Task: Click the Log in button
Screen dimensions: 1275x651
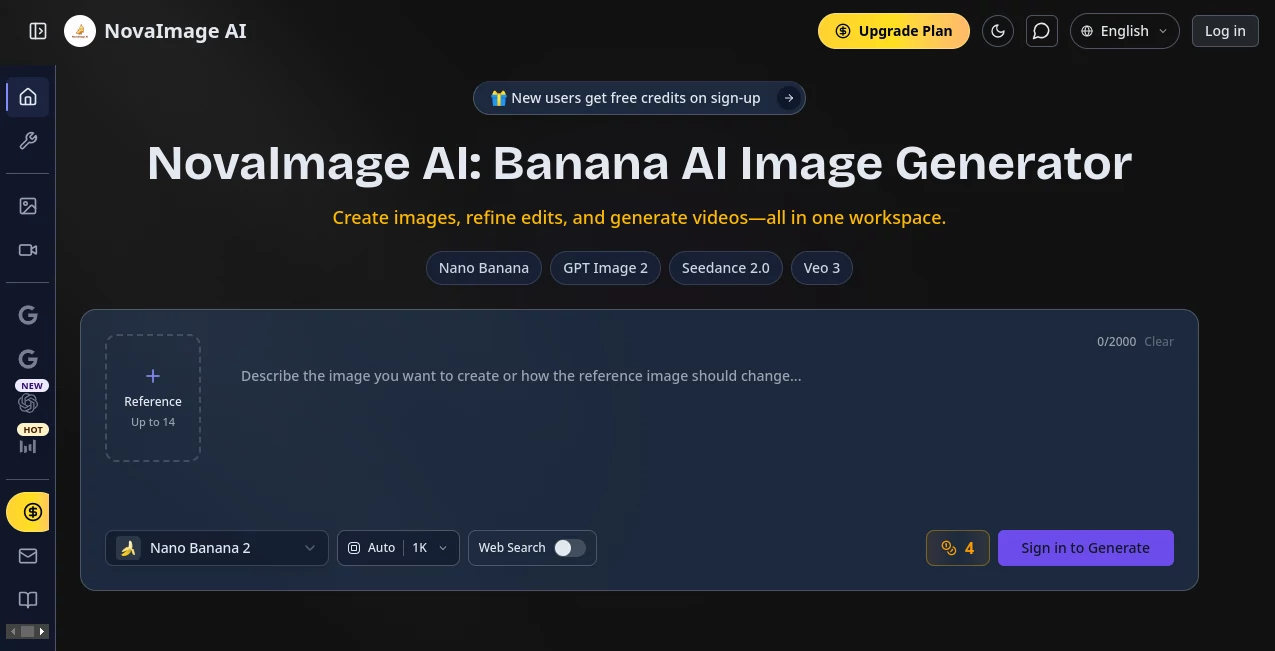Action: 1225,31
